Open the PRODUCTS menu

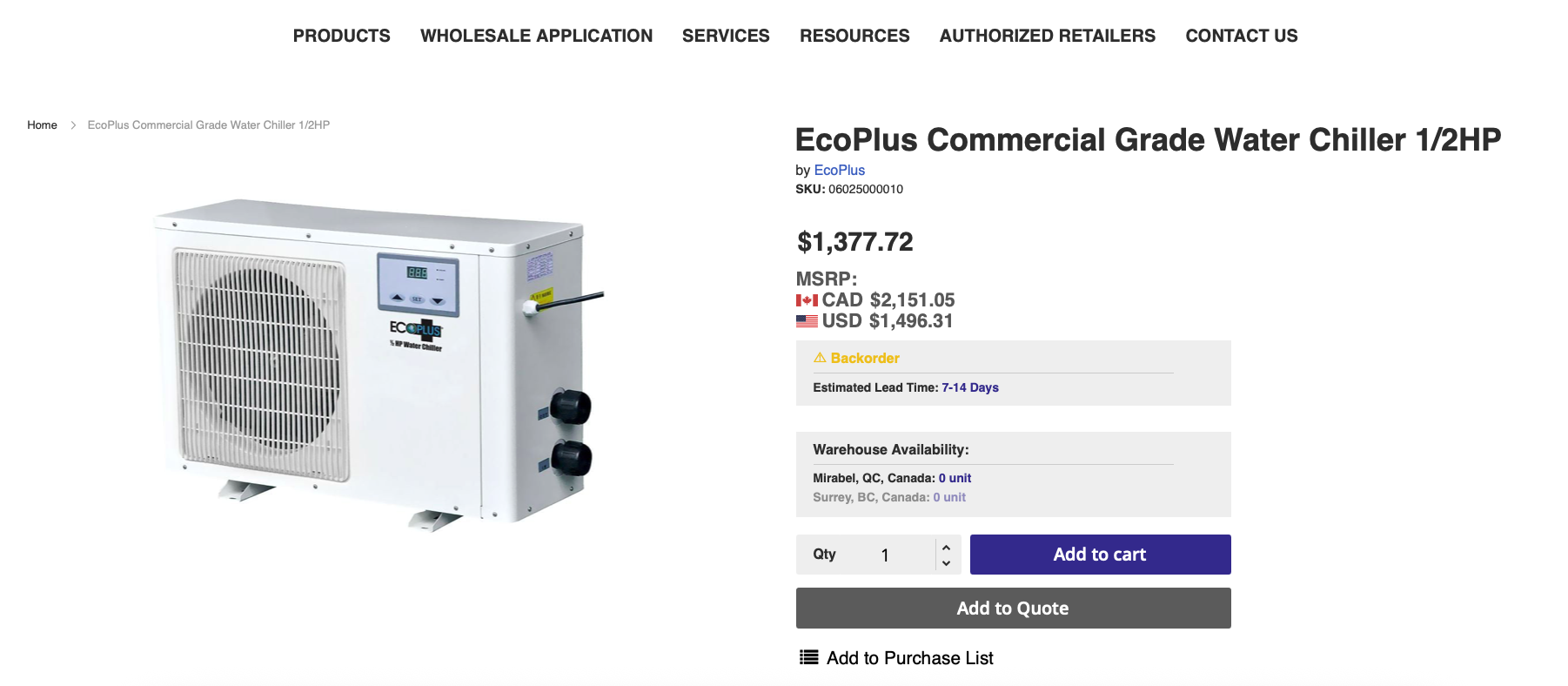341,36
